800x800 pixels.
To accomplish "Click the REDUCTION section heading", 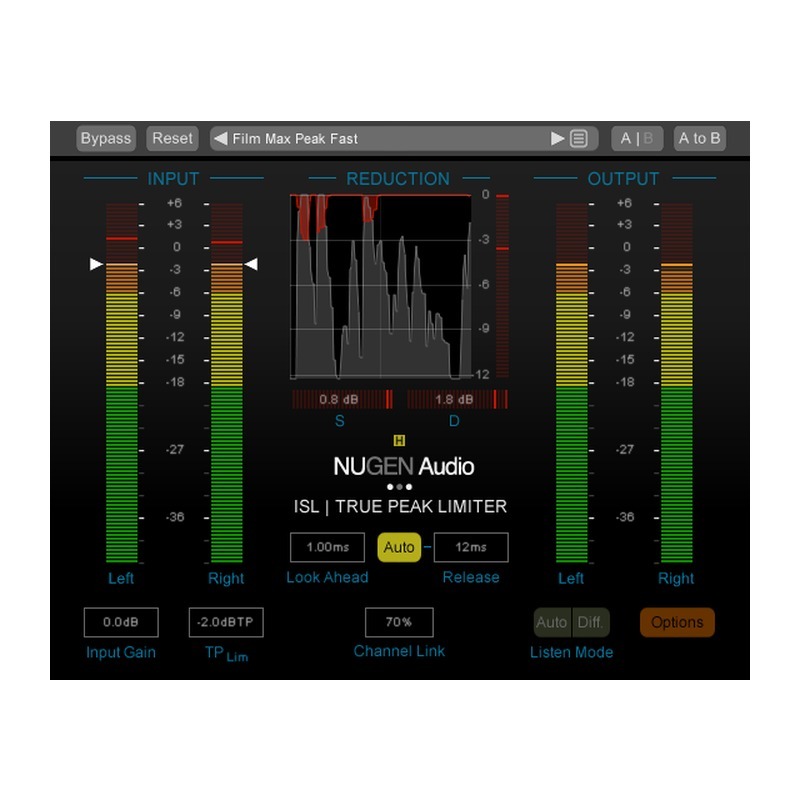I will point(398,179).
